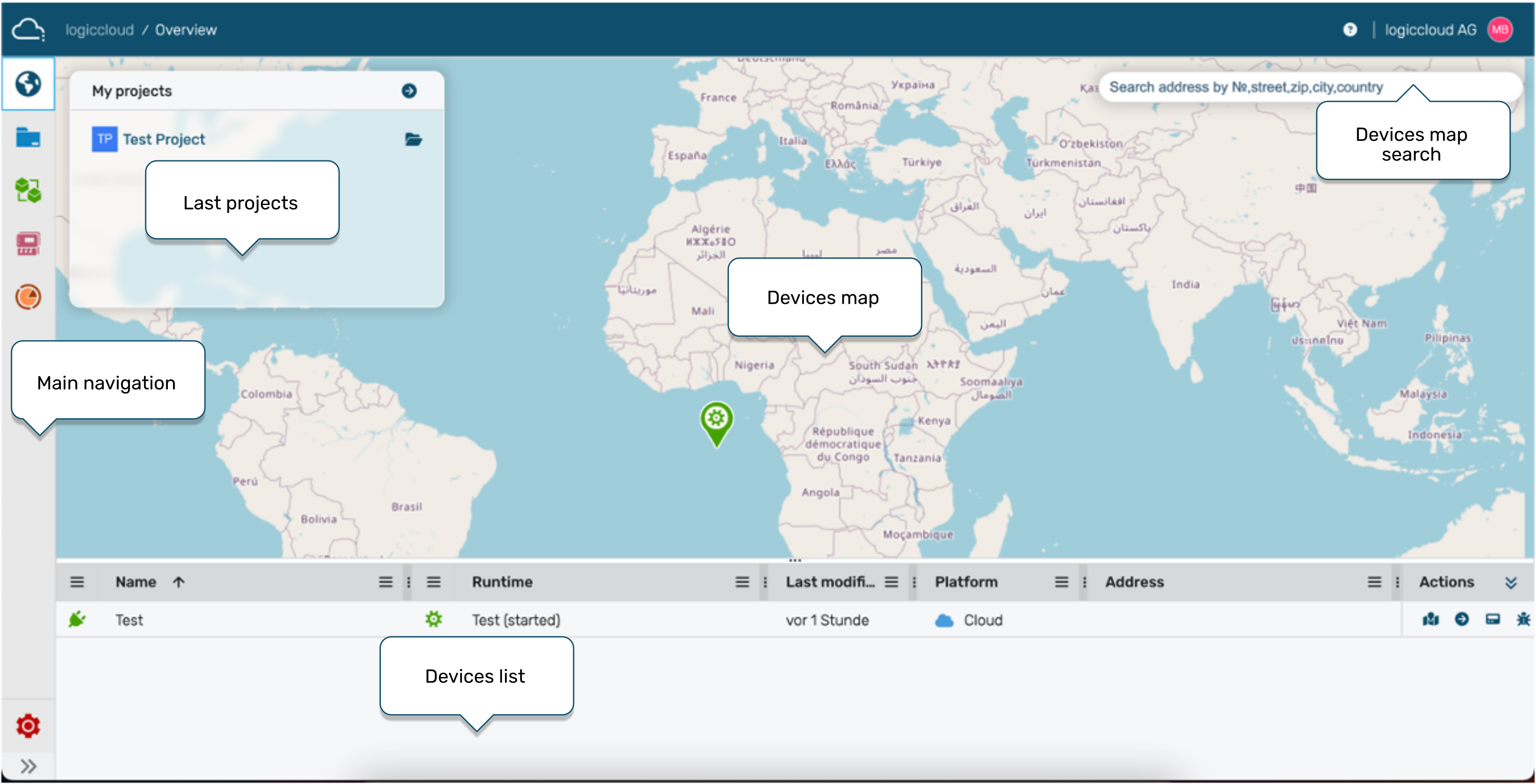Open the red device sidebar icon
This screenshot has width=1536, height=784.
[x=28, y=244]
